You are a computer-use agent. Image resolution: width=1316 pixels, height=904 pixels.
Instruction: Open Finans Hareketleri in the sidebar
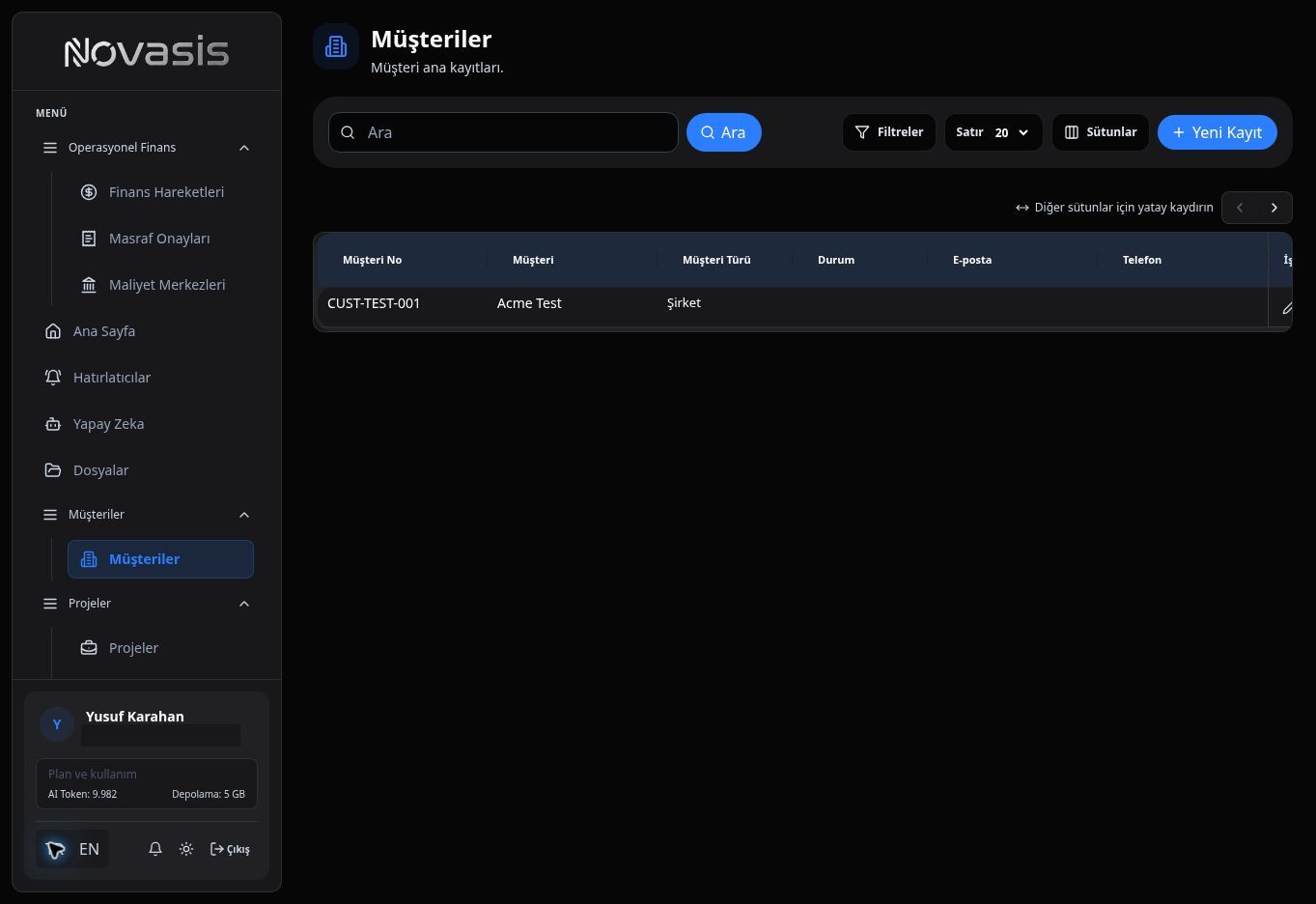pos(160,192)
